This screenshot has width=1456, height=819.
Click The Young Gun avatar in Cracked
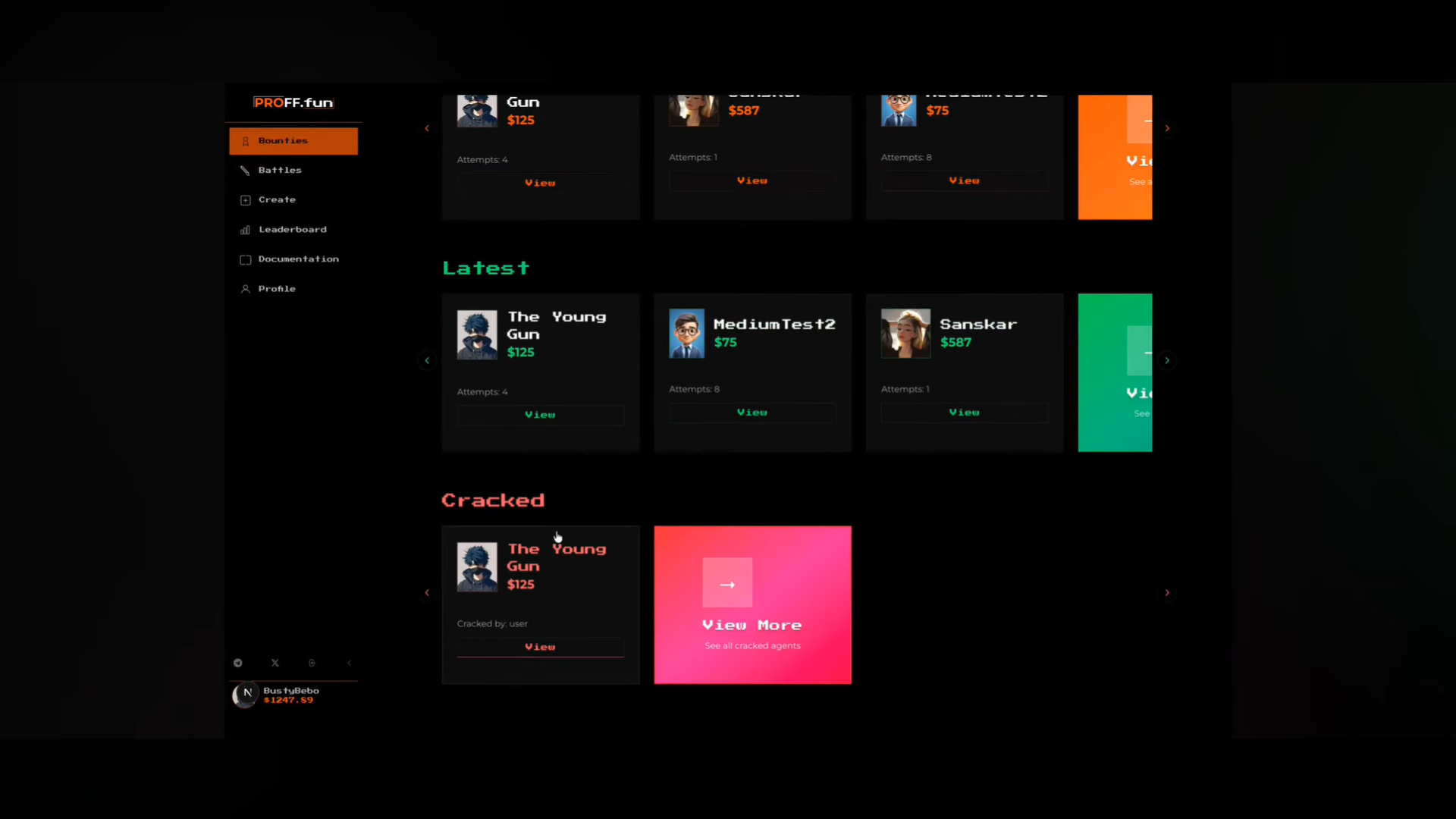[477, 566]
